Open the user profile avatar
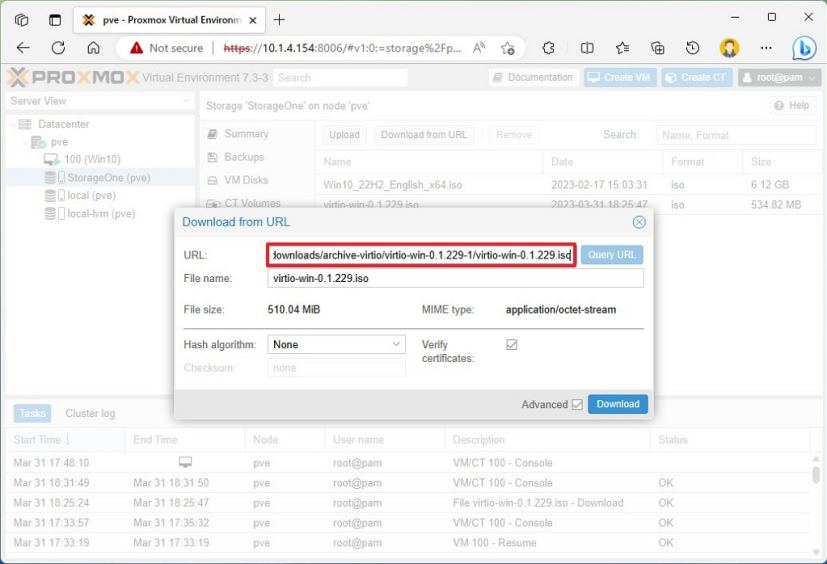 [729, 48]
